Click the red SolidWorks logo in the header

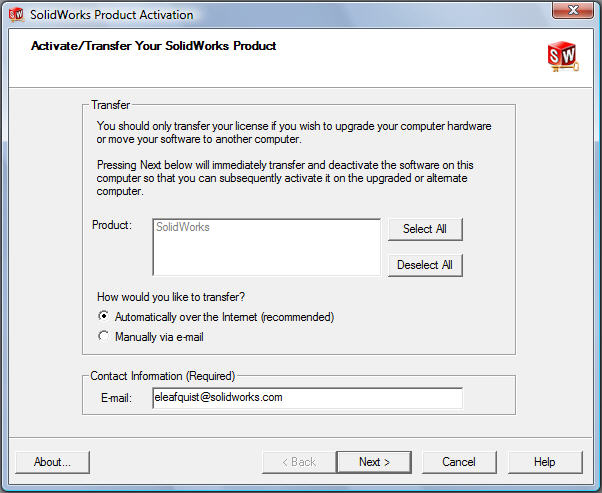click(563, 56)
